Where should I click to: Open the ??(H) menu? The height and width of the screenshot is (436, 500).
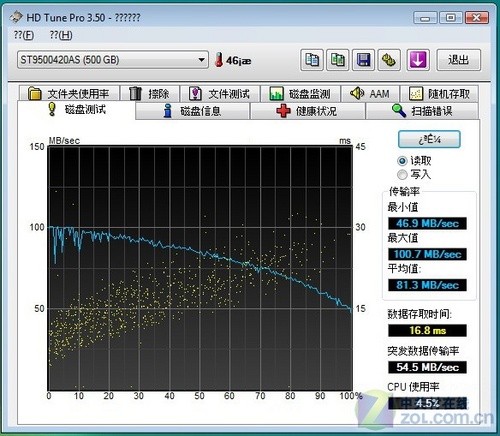[61, 35]
